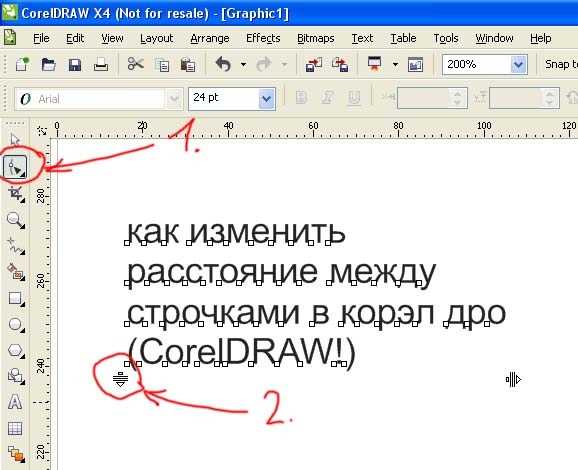Click the character spacing handle right of text
The width and height of the screenshot is (578, 470).
click(513, 379)
